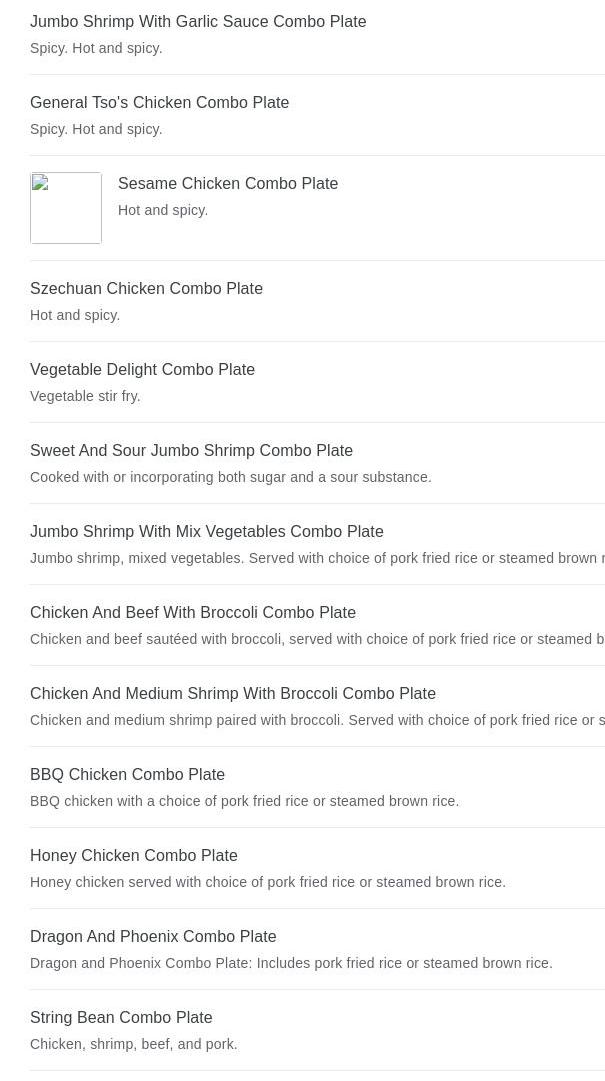This screenshot has height=1081, width=605.
Task: Click the Dragon and Phoenix description text
Action: coord(291,963)
